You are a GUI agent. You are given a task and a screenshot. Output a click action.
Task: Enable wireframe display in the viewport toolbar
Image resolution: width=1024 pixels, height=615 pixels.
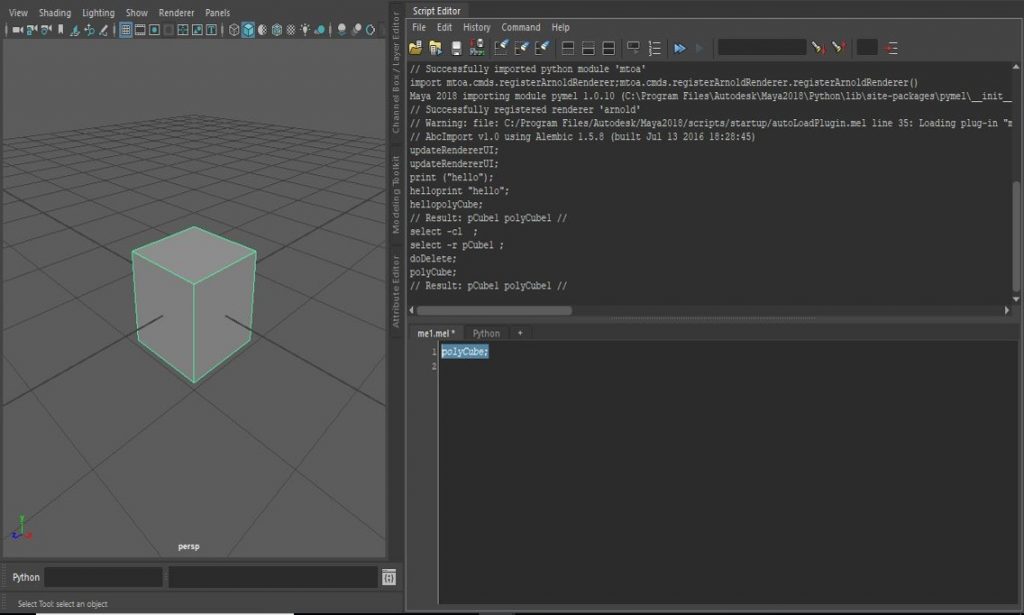pos(233,28)
